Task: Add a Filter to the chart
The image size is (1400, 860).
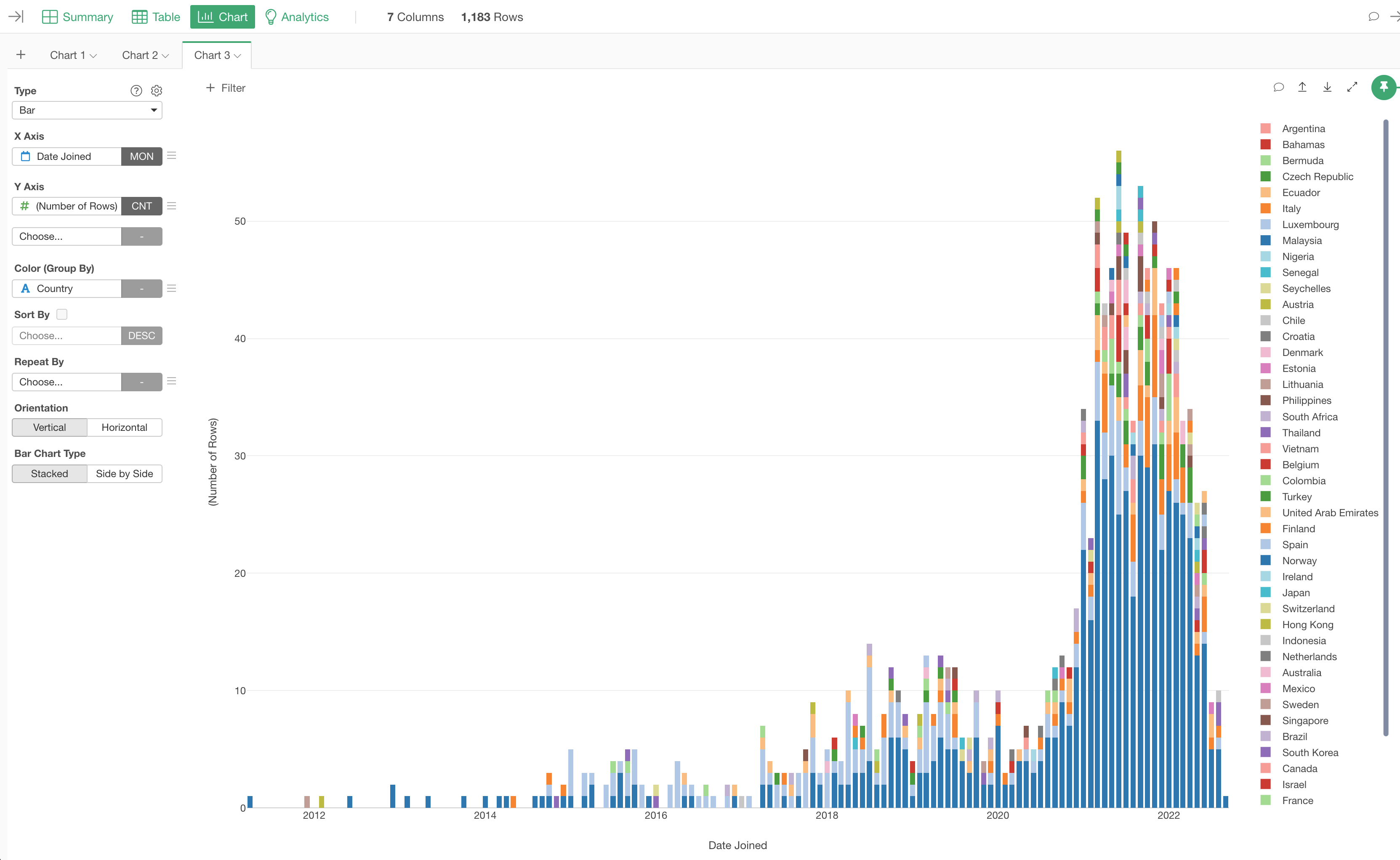Action: pyautogui.click(x=226, y=88)
